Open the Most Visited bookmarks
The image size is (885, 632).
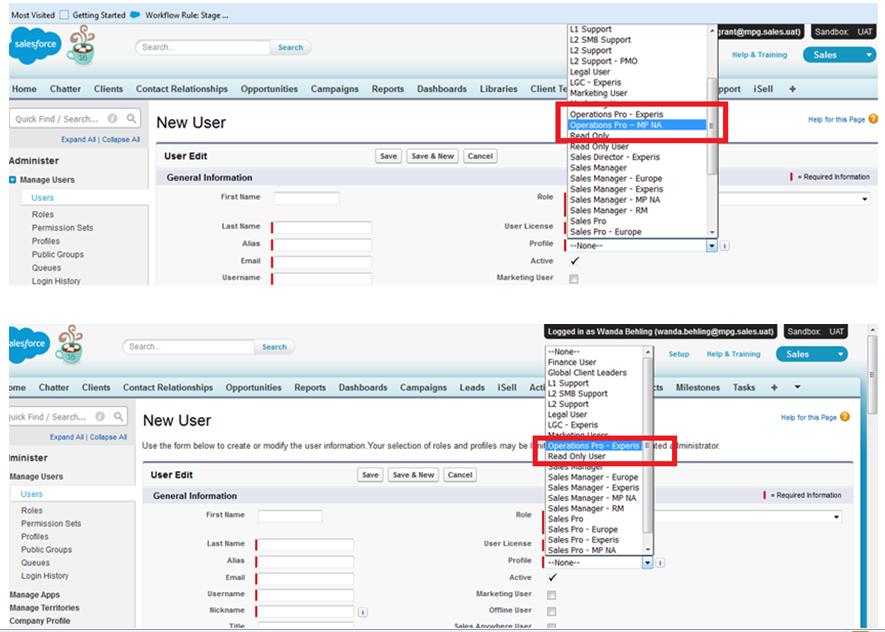pyautogui.click(x=33, y=15)
